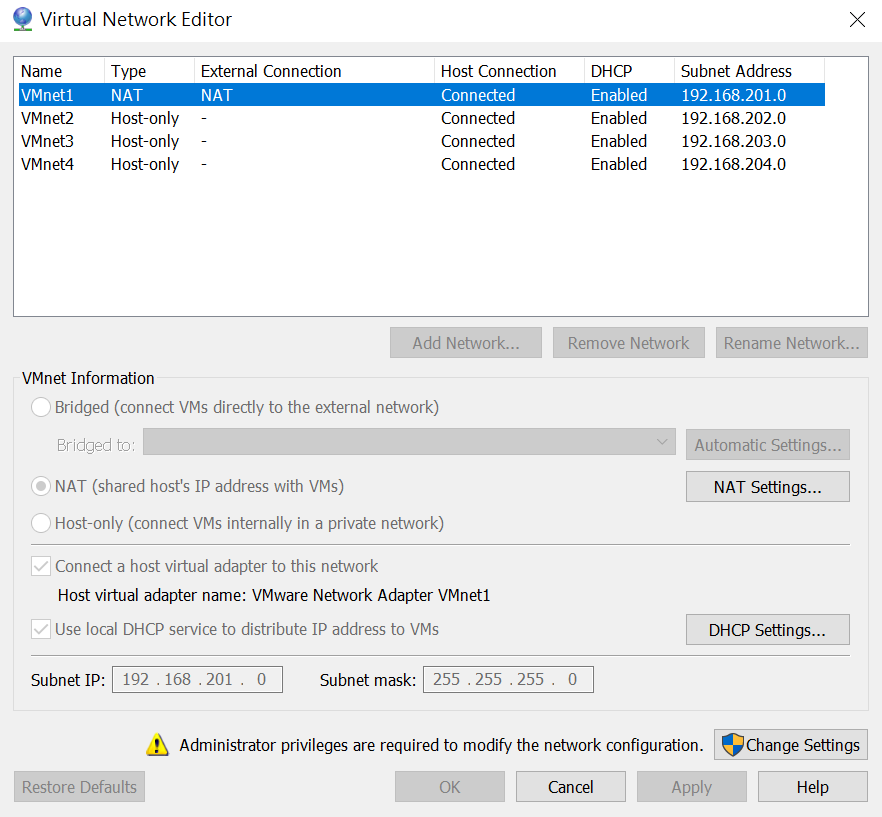Click Connected cell in VMnet3 row

pyautogui.click(x=478, y=141)
